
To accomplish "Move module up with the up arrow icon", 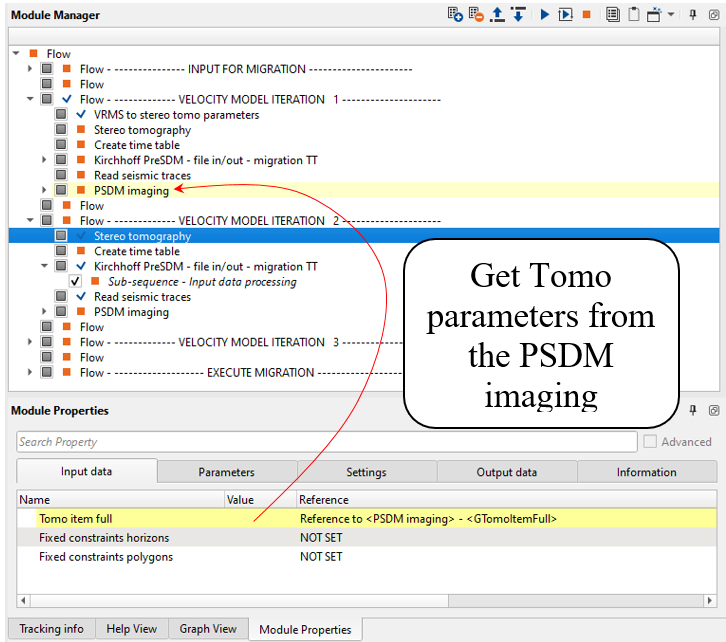I will coord(498,15).
